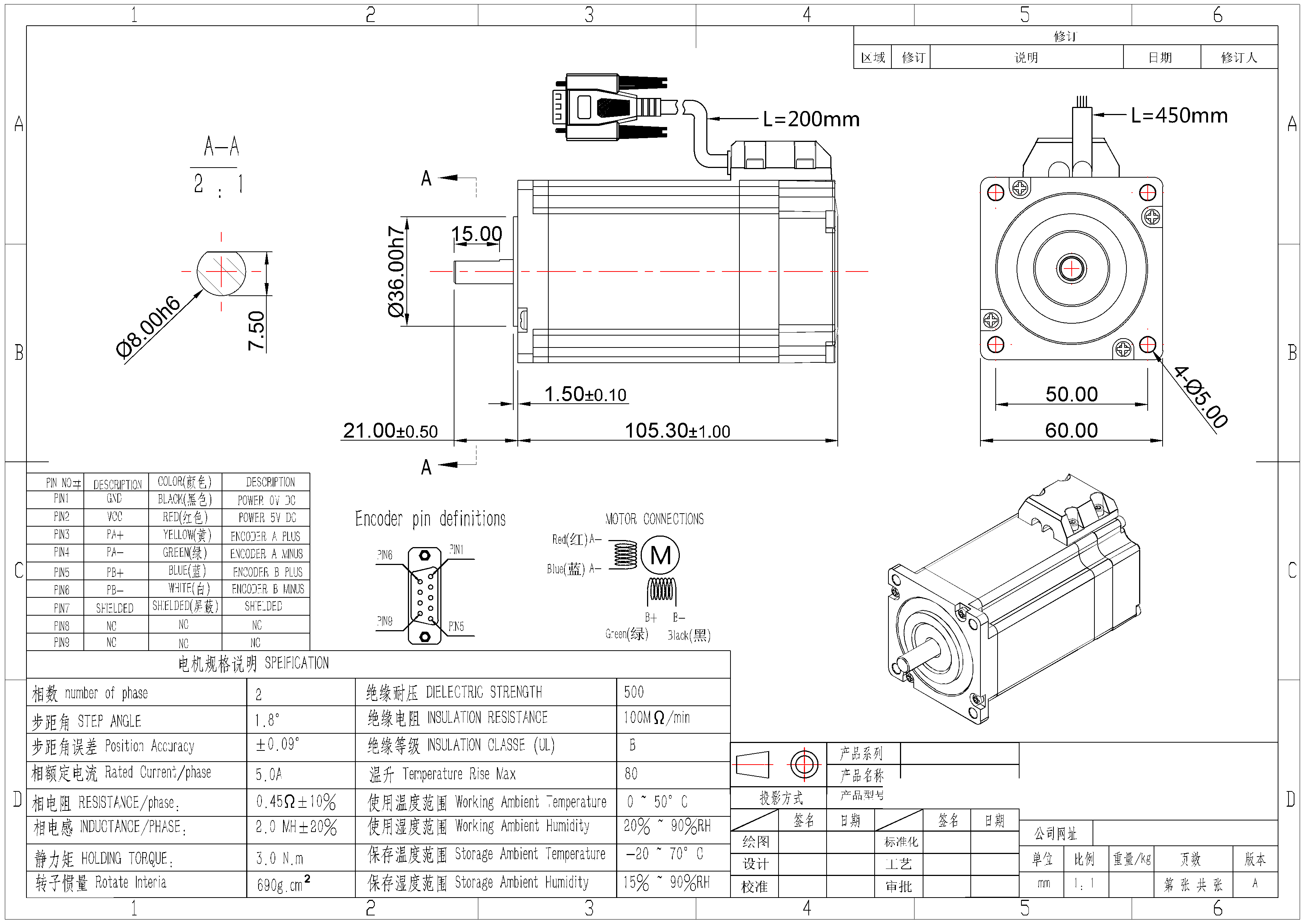Click the A-A section shaft circle
This screenshot has height=924, width=1306.
pyautogui.click(x=221, y=272)
